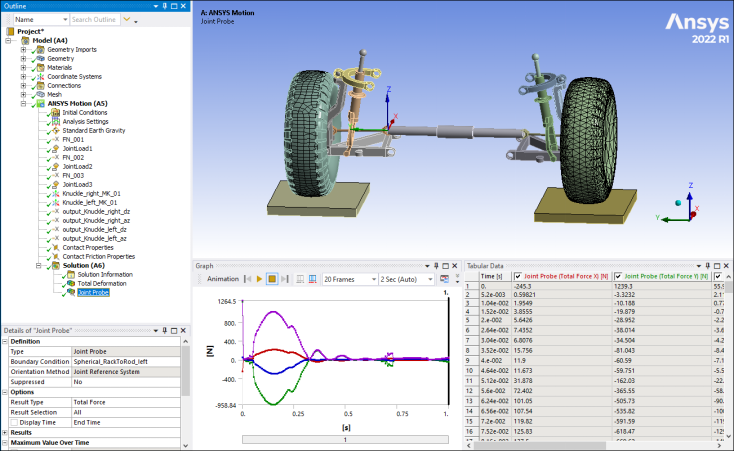The width and height of the screenshot is (734, 452).
Task: Select the JointLoad3 item
Action: point(77,185)
